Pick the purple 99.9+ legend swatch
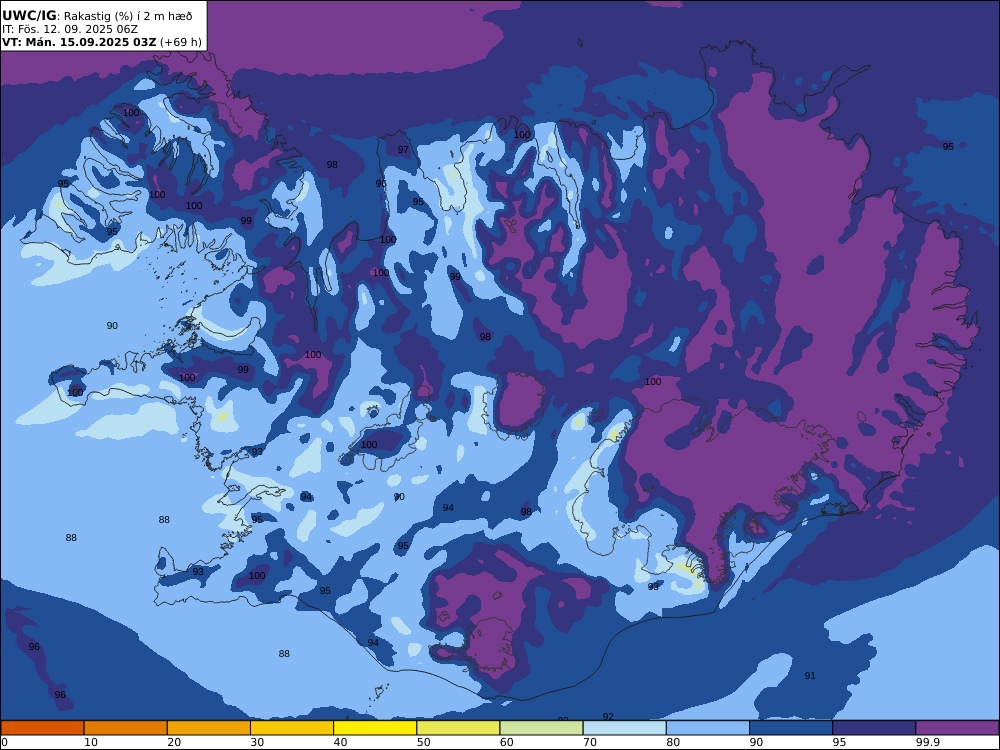Viewport: 1000px width, 750px height. click(957, 728)
